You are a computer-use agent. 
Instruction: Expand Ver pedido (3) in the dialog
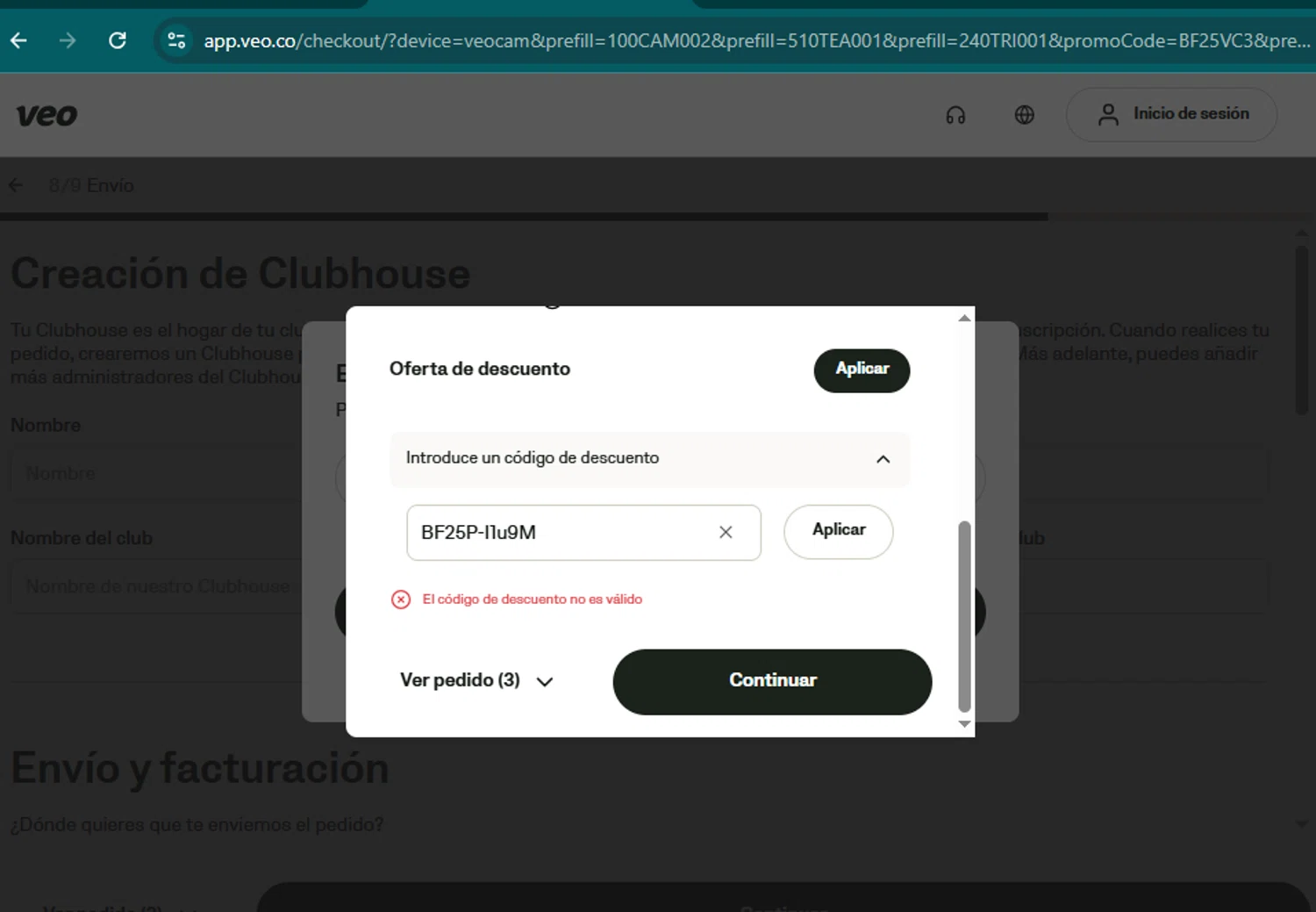pos(476,680)
